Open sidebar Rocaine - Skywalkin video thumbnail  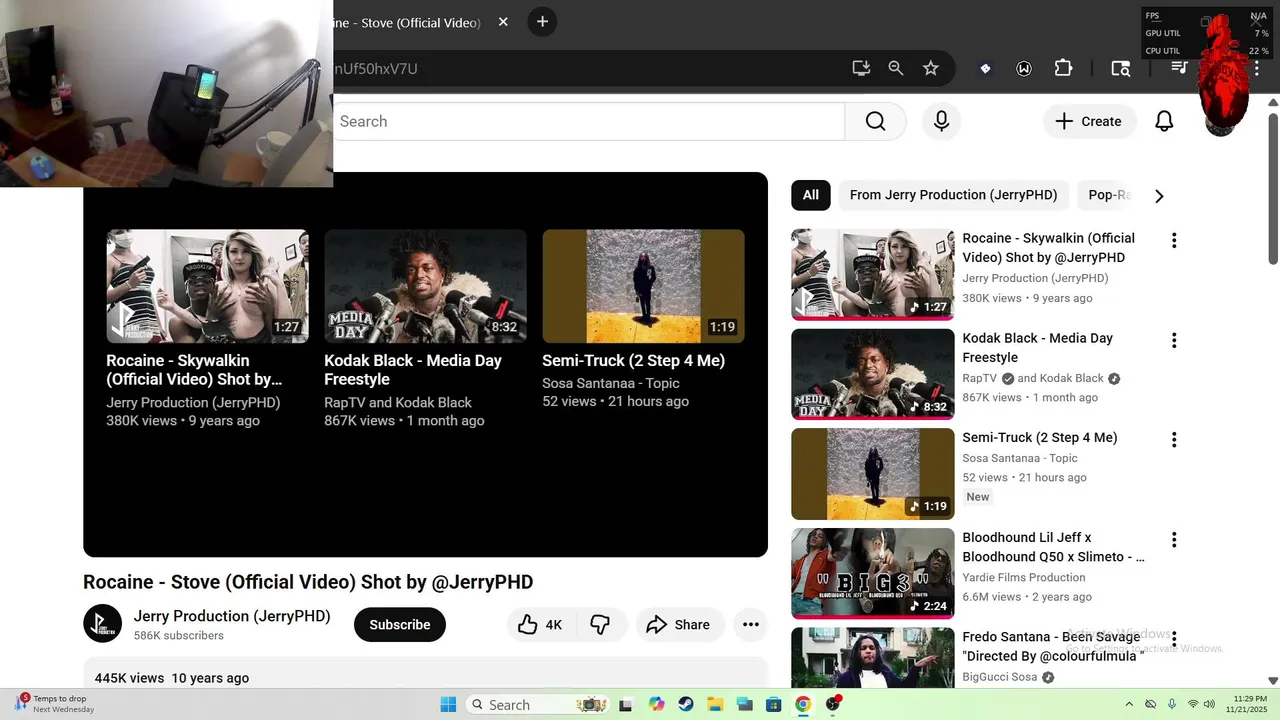tap(873, 274)
